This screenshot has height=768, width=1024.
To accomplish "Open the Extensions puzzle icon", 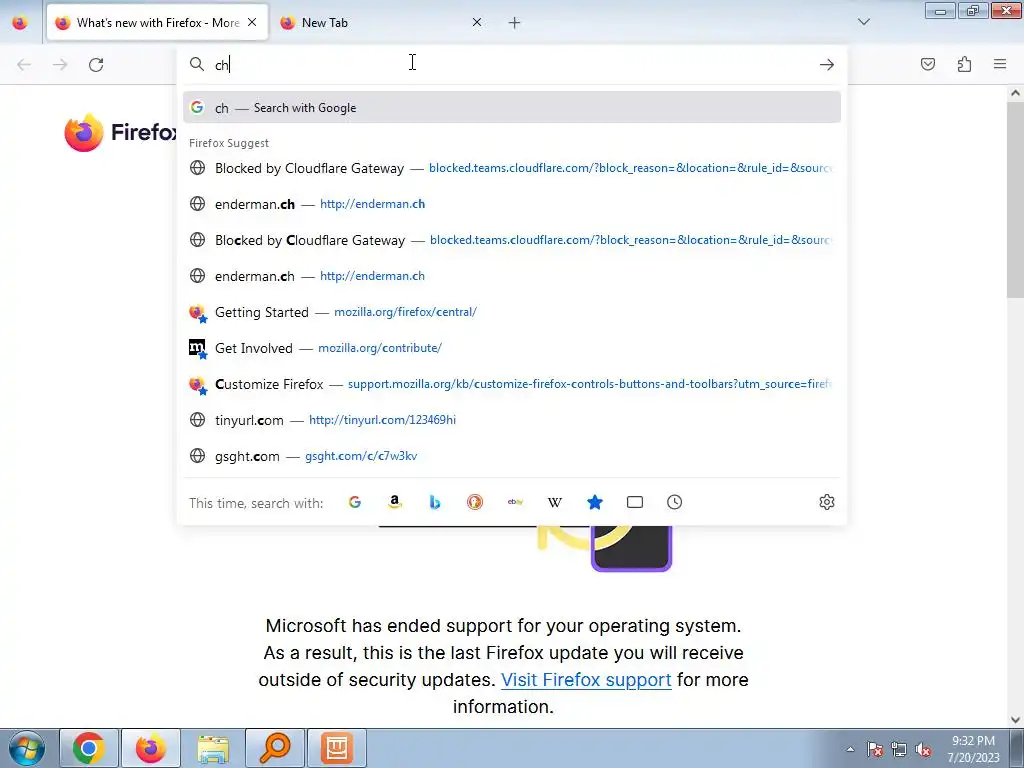I will [964, 64].
